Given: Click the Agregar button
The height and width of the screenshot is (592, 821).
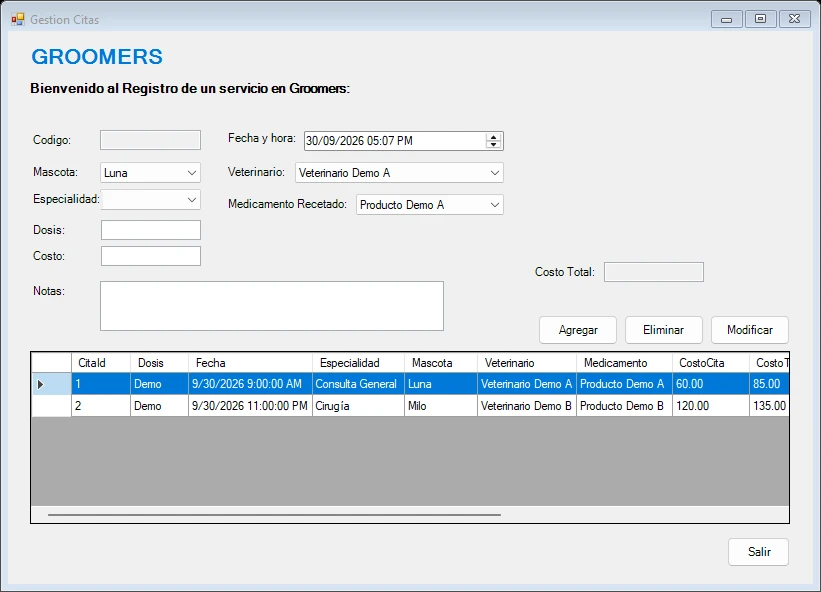Looking at the screenshot, I should (578, 330).
